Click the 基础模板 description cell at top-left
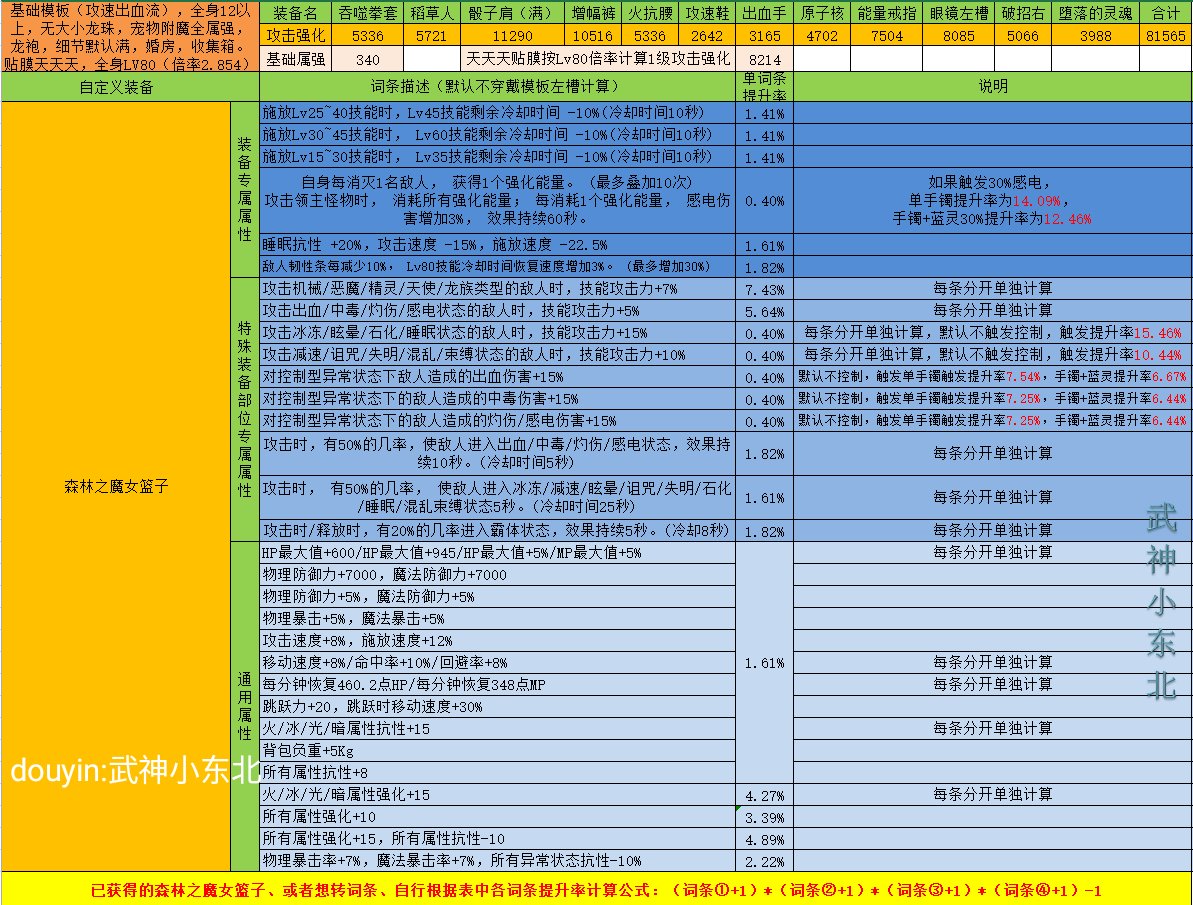Viewport: 1193px width, 905px height. click(x=129, y=37)
